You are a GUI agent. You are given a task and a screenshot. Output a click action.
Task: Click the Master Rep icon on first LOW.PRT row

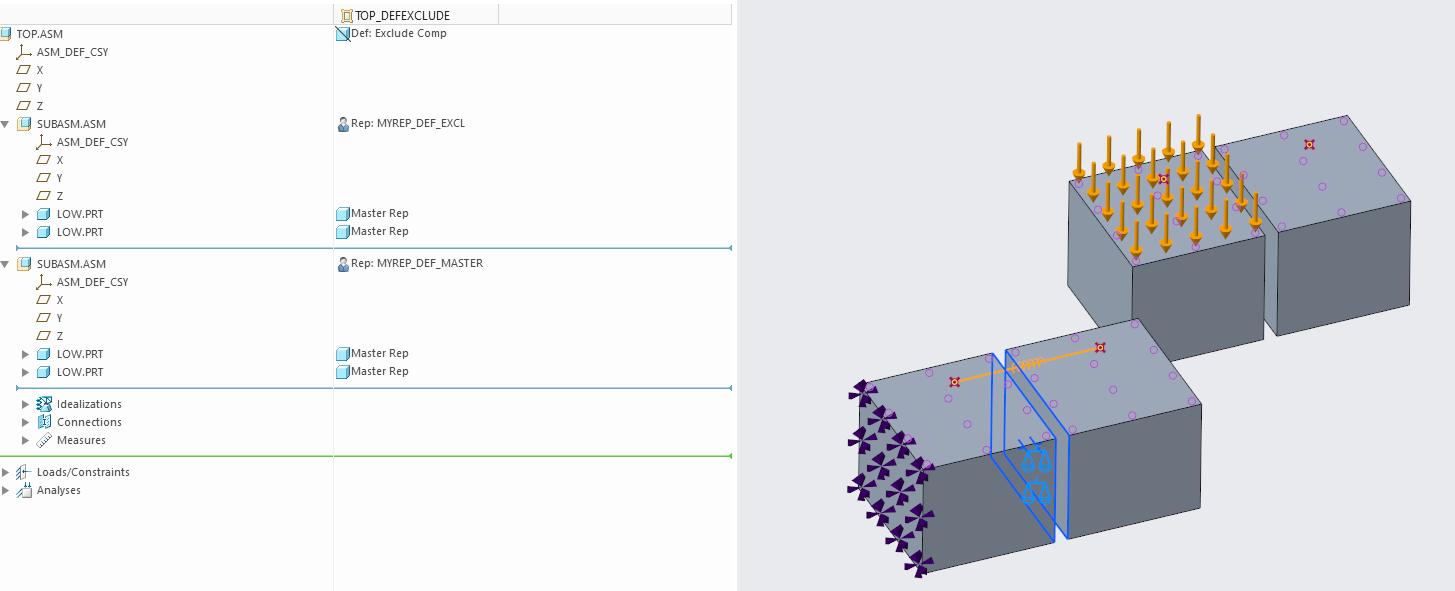click(x=342, y=213)
